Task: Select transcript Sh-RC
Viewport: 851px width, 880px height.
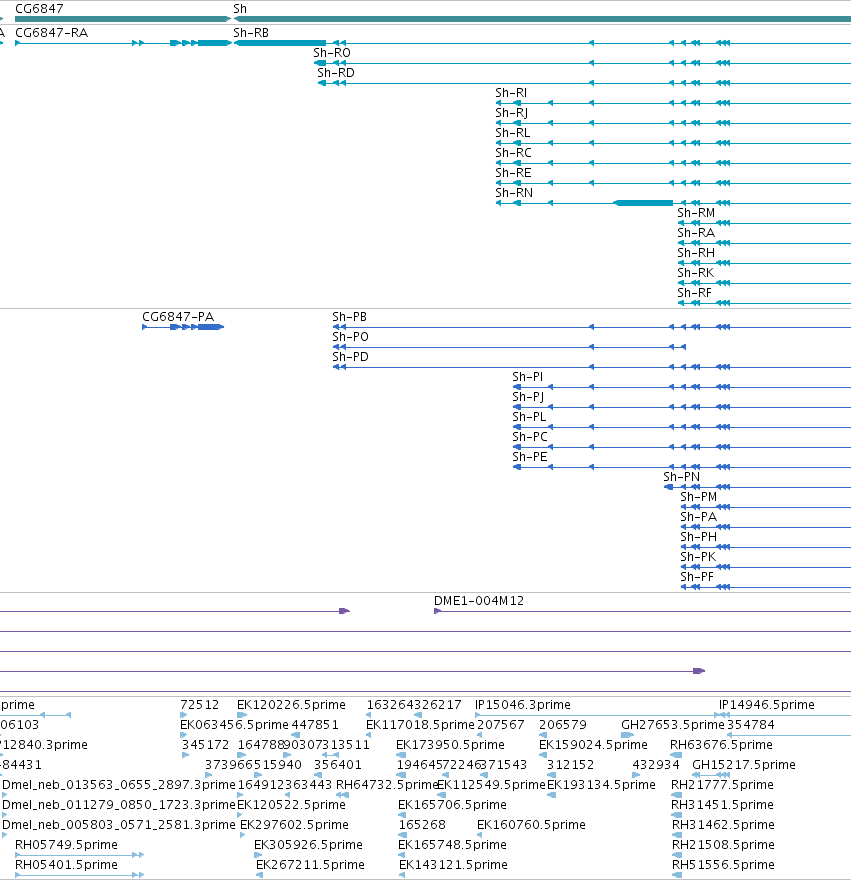Action: tap(513, 153)
